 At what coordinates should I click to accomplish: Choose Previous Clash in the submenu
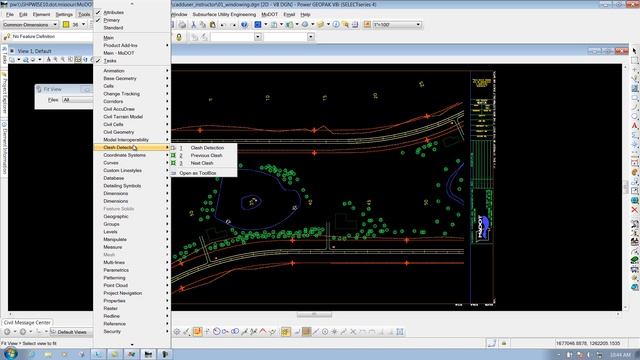tap(204, 156)
